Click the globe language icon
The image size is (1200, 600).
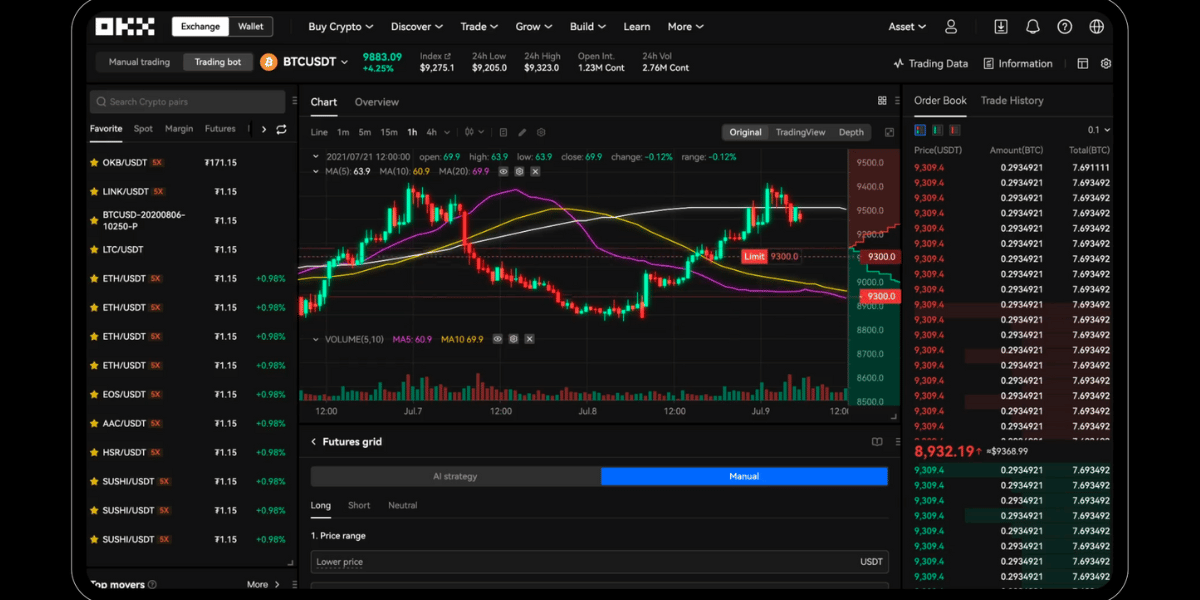pos(1097,27)
